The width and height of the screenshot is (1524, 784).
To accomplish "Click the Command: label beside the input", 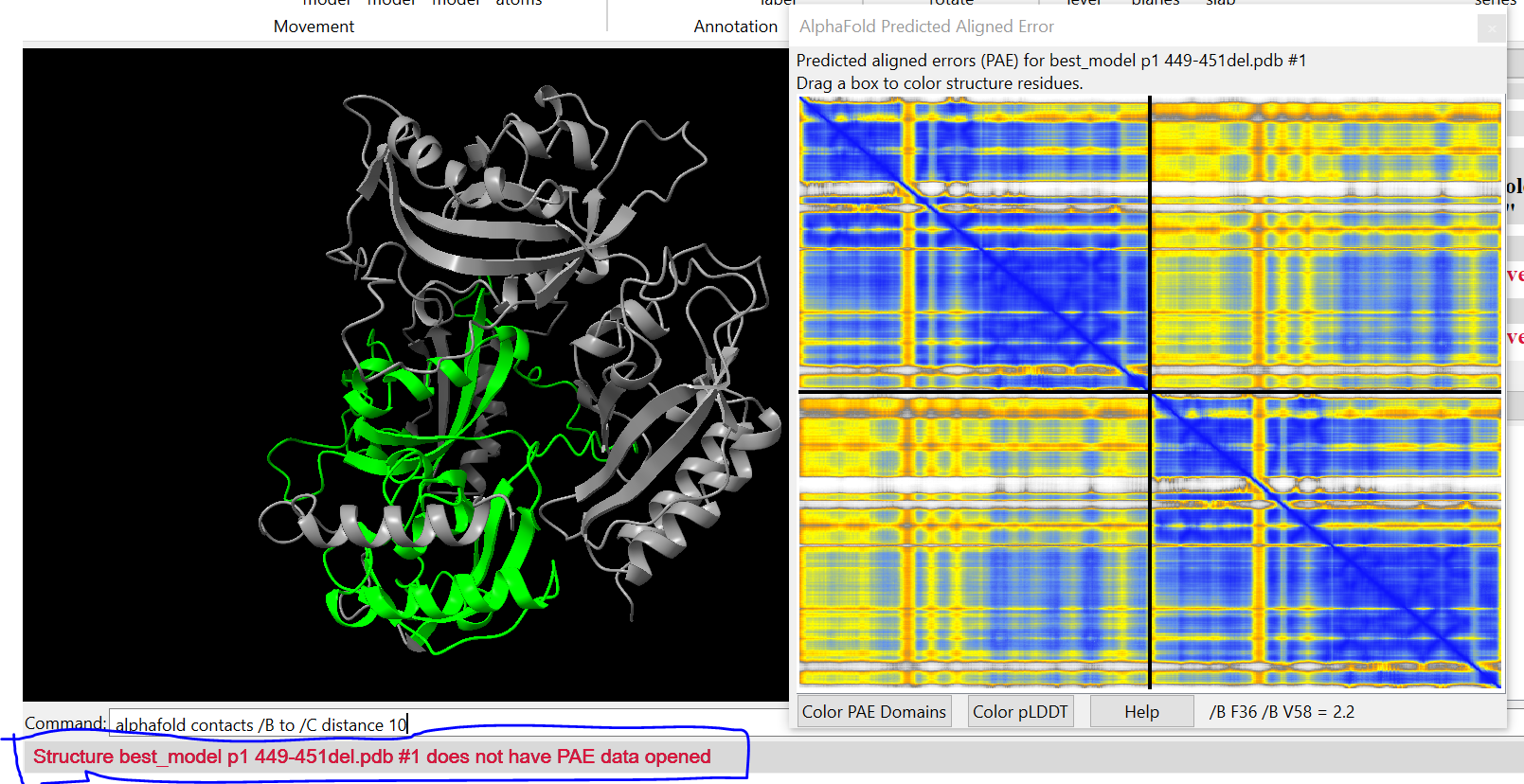I will coord(64,723).
